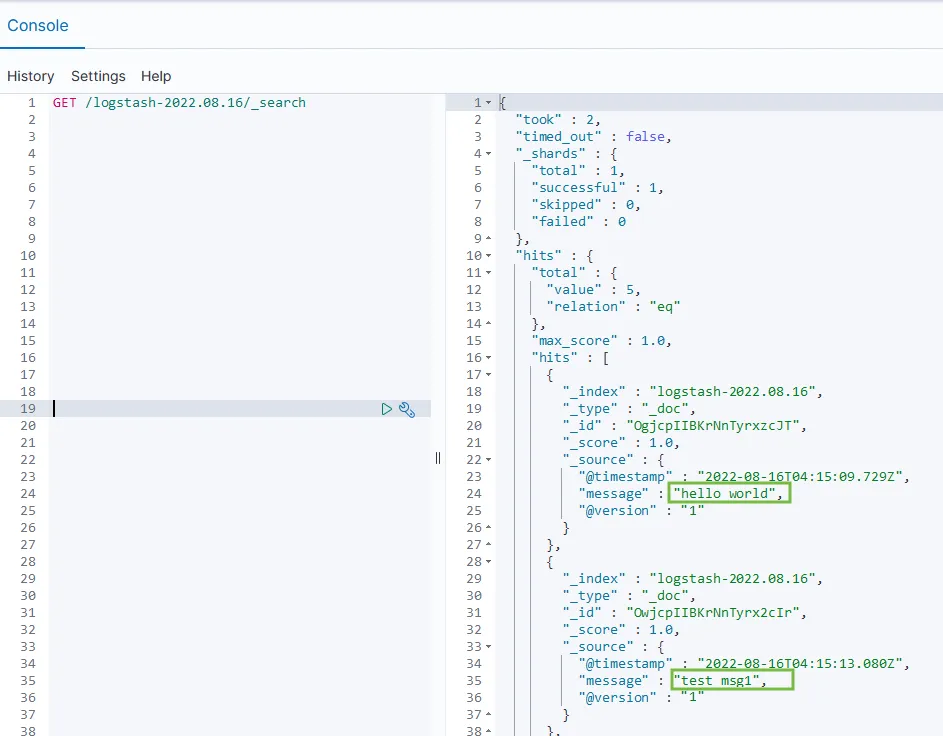This screenshot has width=943, height=736.
Task: Click the "hello world" message value
Action: point(729,494)
